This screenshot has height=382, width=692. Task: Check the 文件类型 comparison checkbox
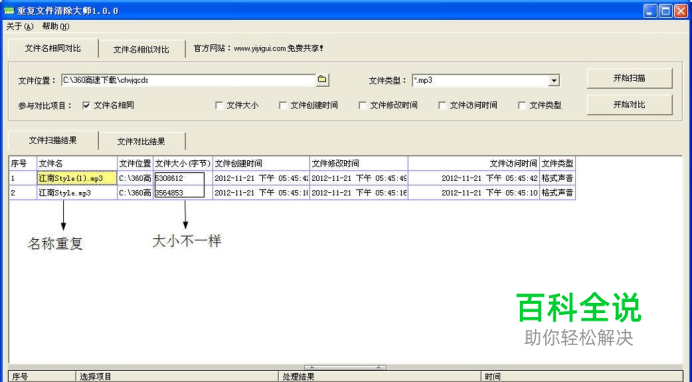[x=522, y=105]
